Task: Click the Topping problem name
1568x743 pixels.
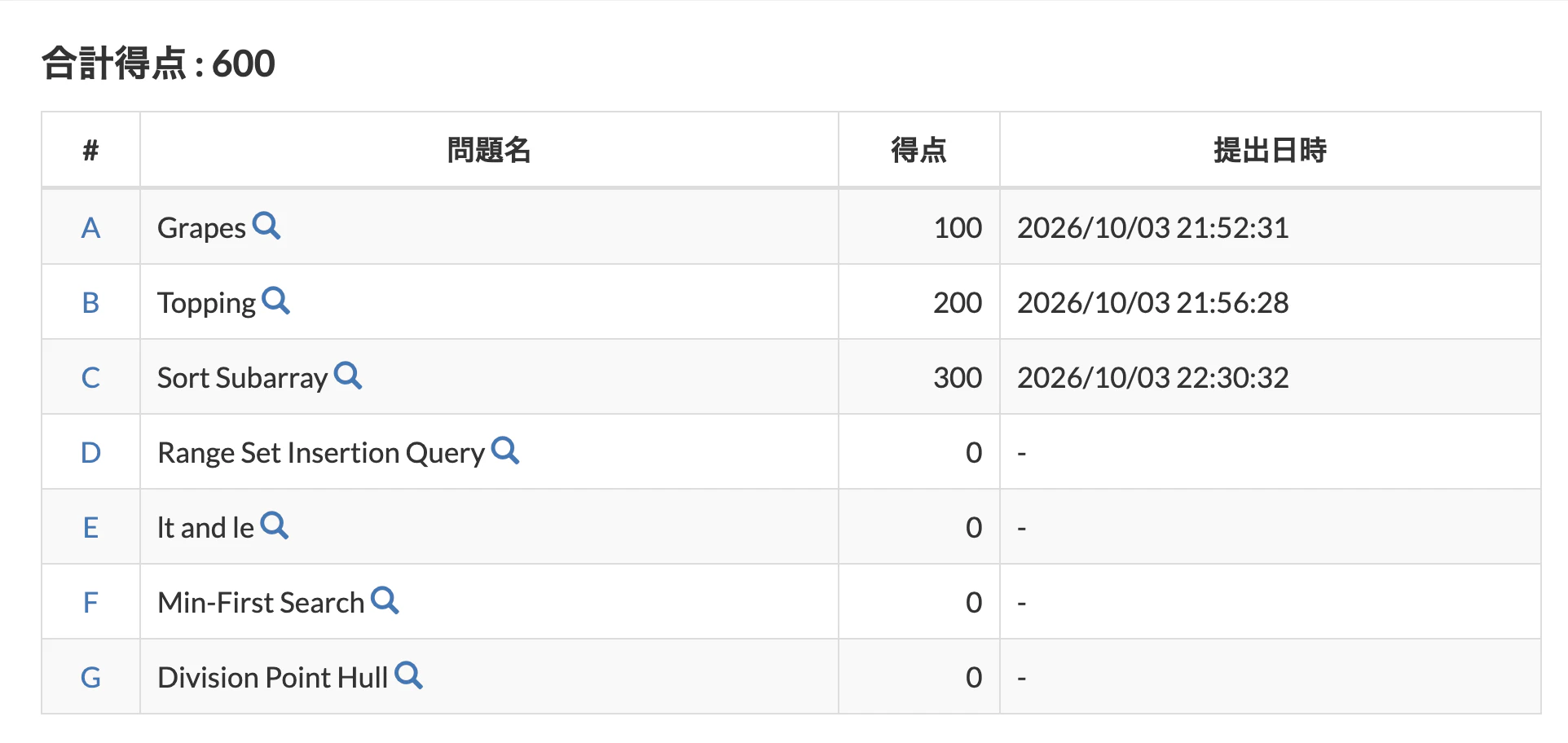Action: coord(206,303)
